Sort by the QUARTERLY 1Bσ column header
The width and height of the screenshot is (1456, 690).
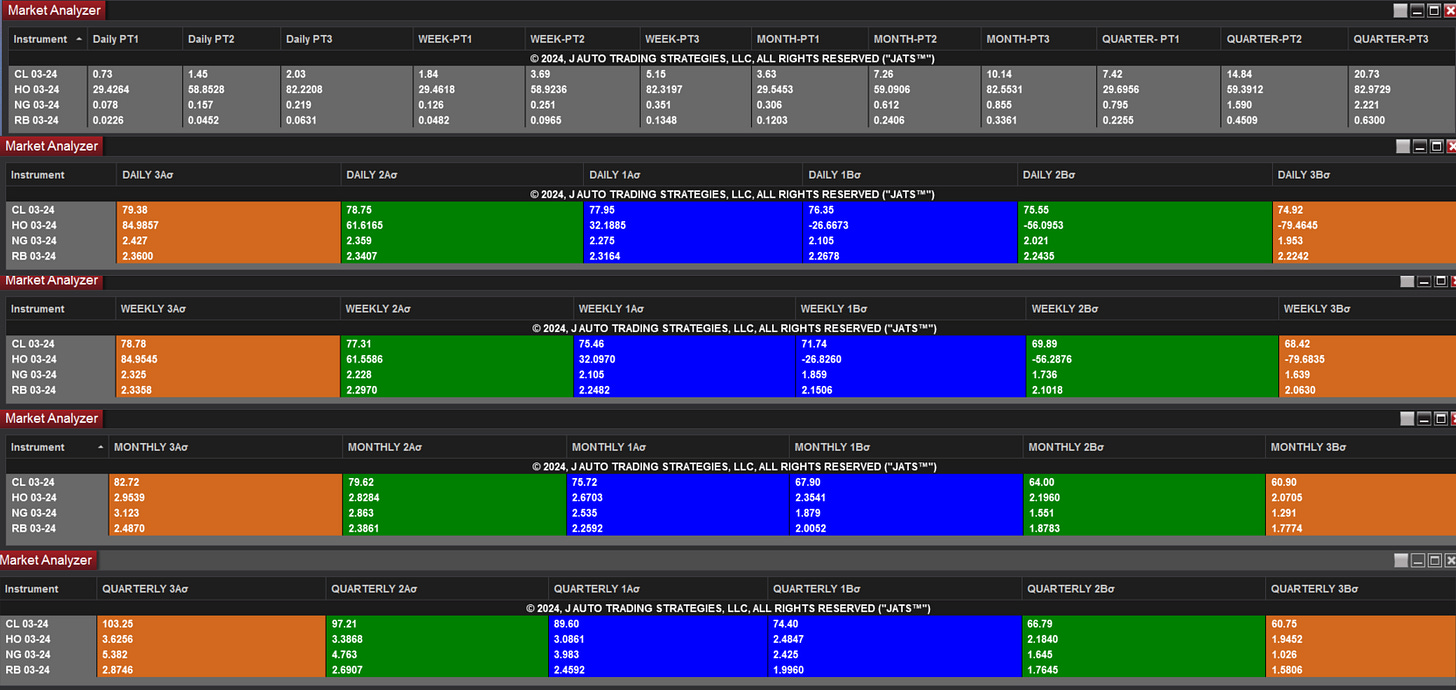(x=894, y=589)
